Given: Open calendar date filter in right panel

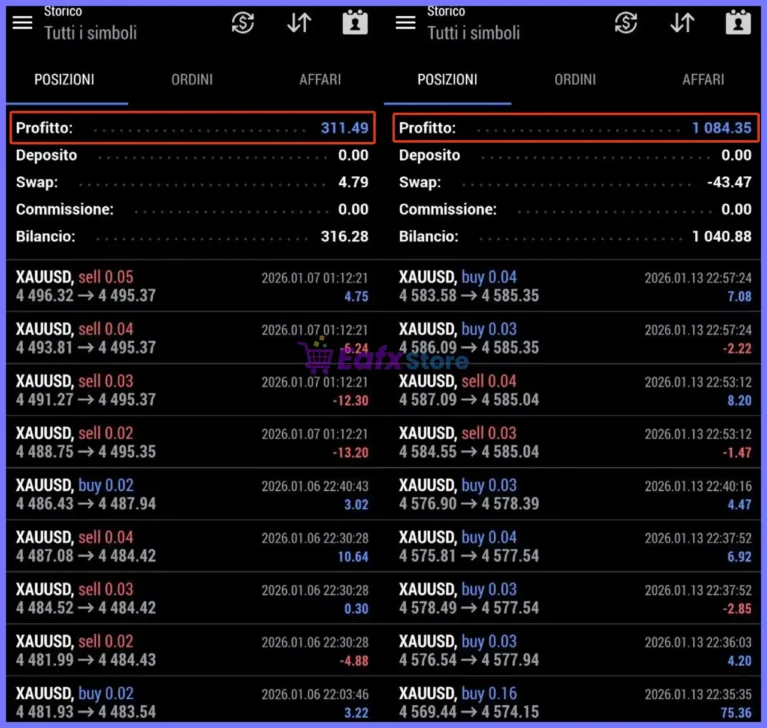Looking at the screenshot, I should [x=738, y=22].
